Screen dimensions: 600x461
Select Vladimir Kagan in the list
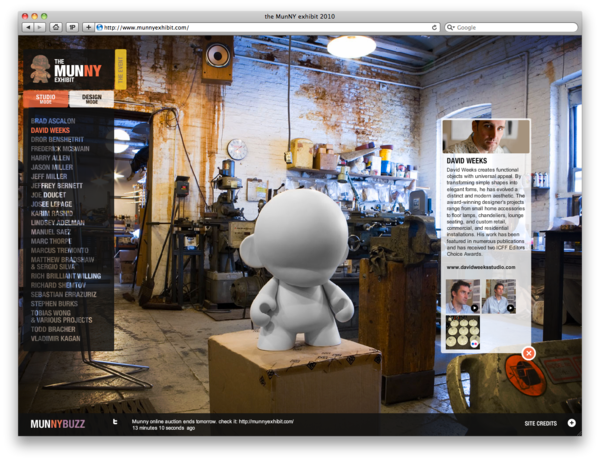point(55,338)
